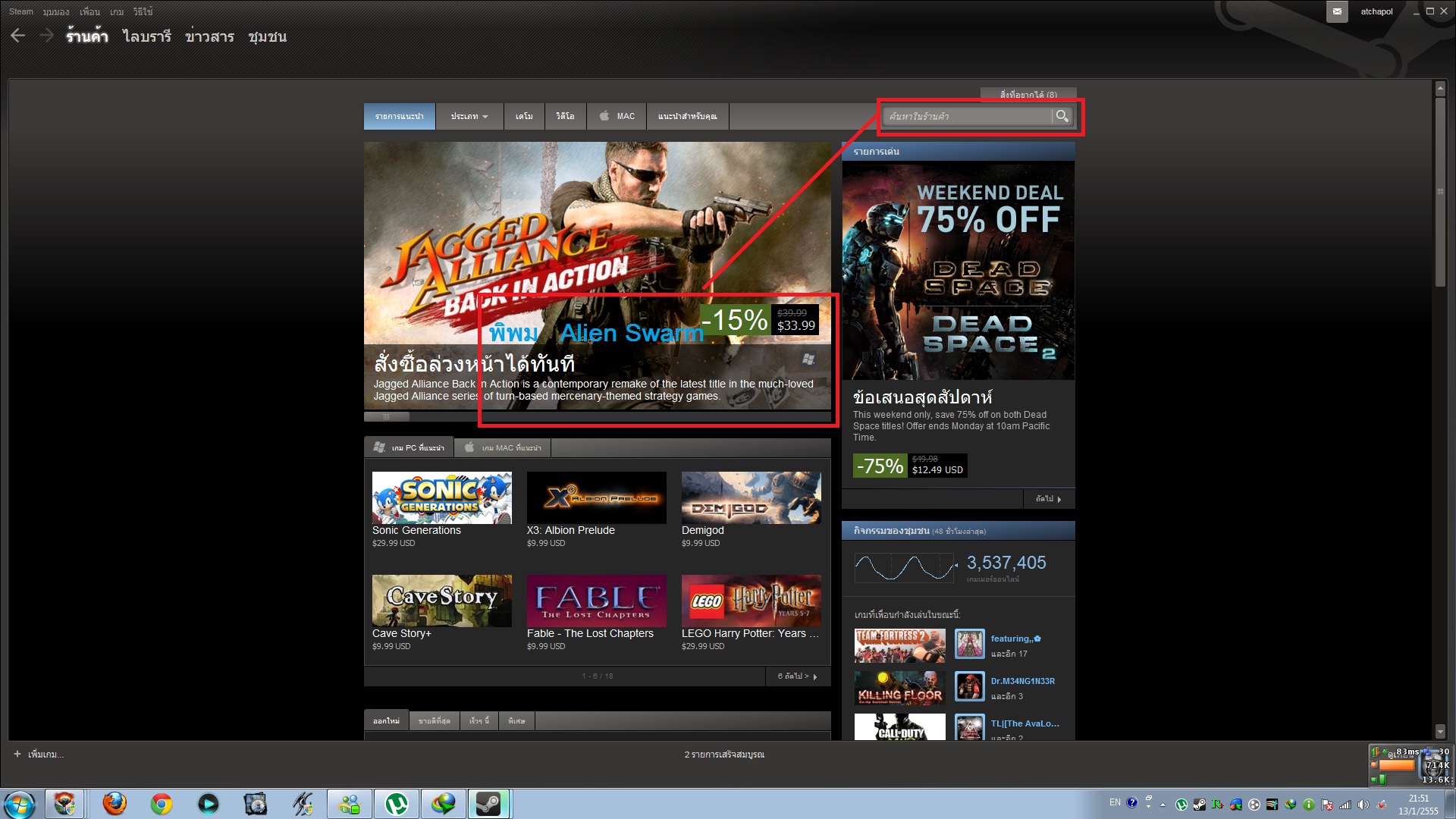Image resolution: width=1456 pixels, height=819 pixels.
Task: Open the friend avatar beside TL|[The AvaLo...
Action: tap(969, 726)
